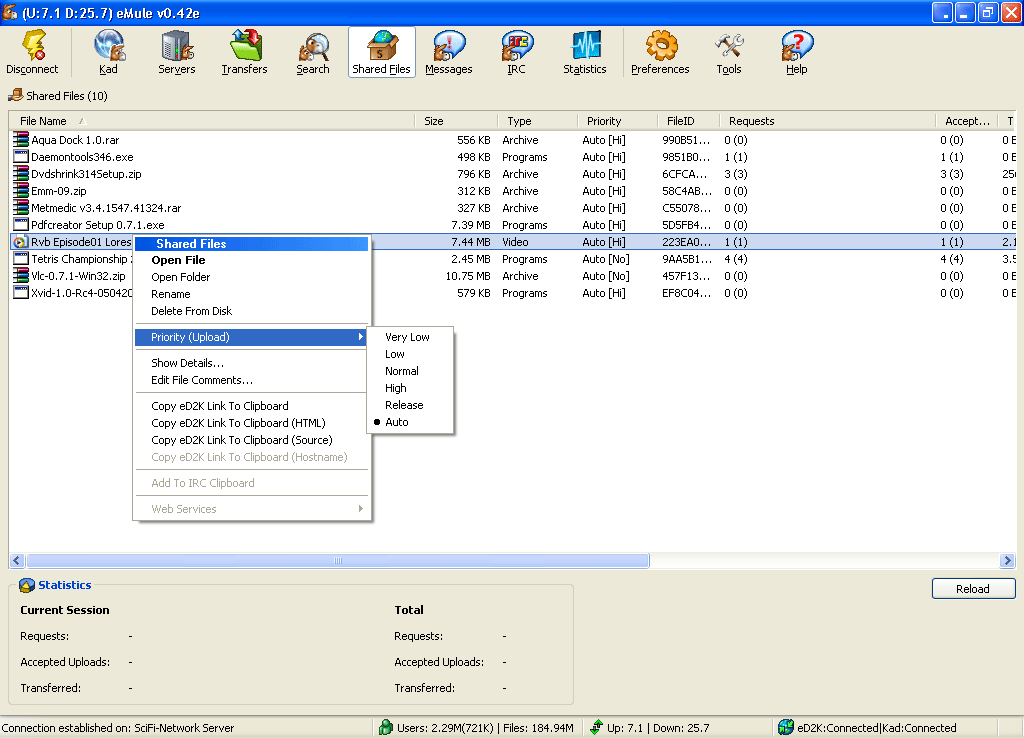The image size is (1024, 738).
Task: Click the Tetris Championship program icon
Action: 21,259
